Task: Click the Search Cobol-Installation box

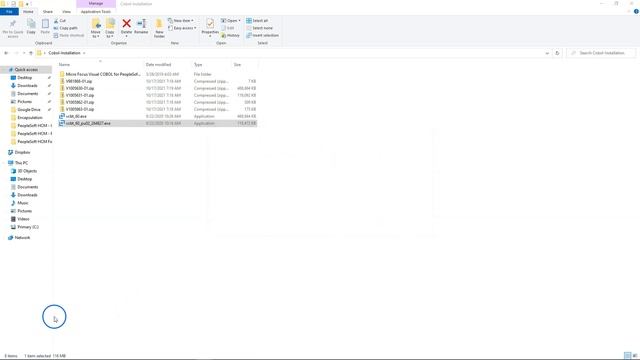Action: (x=600, y=53)
